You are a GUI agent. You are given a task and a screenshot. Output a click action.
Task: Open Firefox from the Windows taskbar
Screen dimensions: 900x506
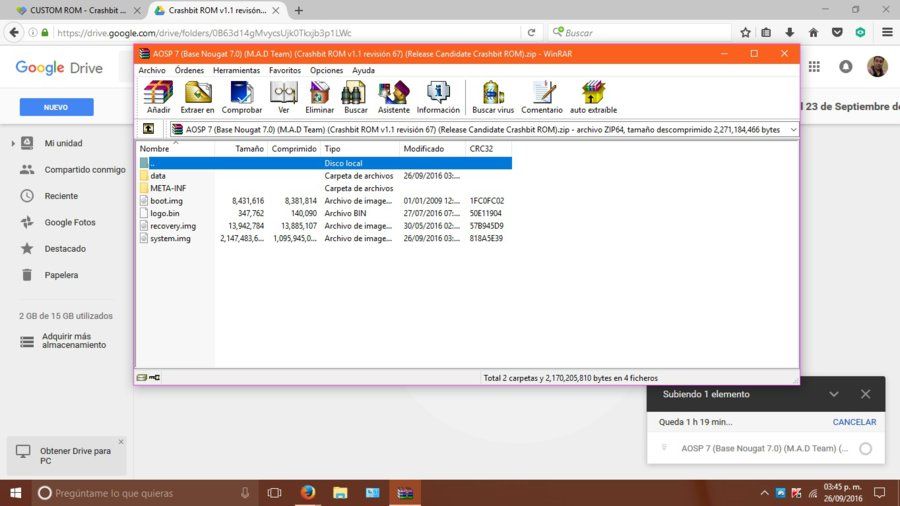tap(308, 492)
